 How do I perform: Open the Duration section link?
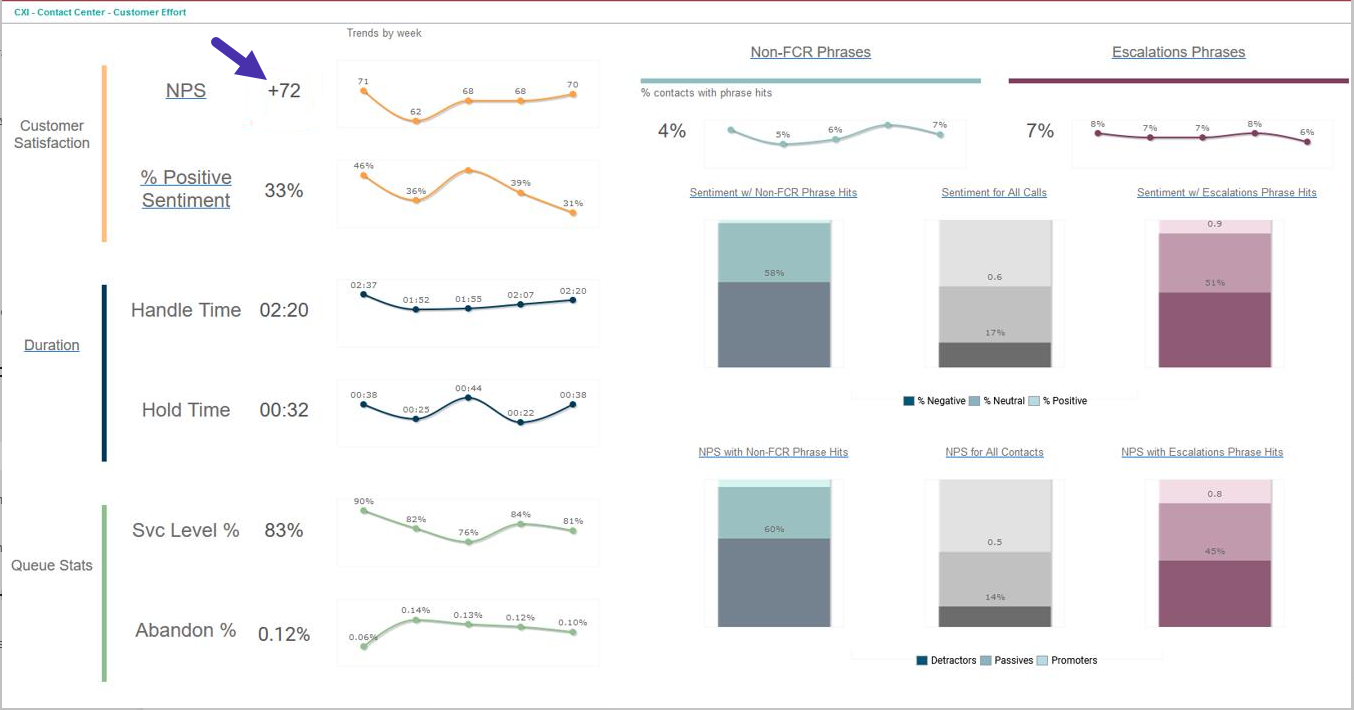point(52,345)
